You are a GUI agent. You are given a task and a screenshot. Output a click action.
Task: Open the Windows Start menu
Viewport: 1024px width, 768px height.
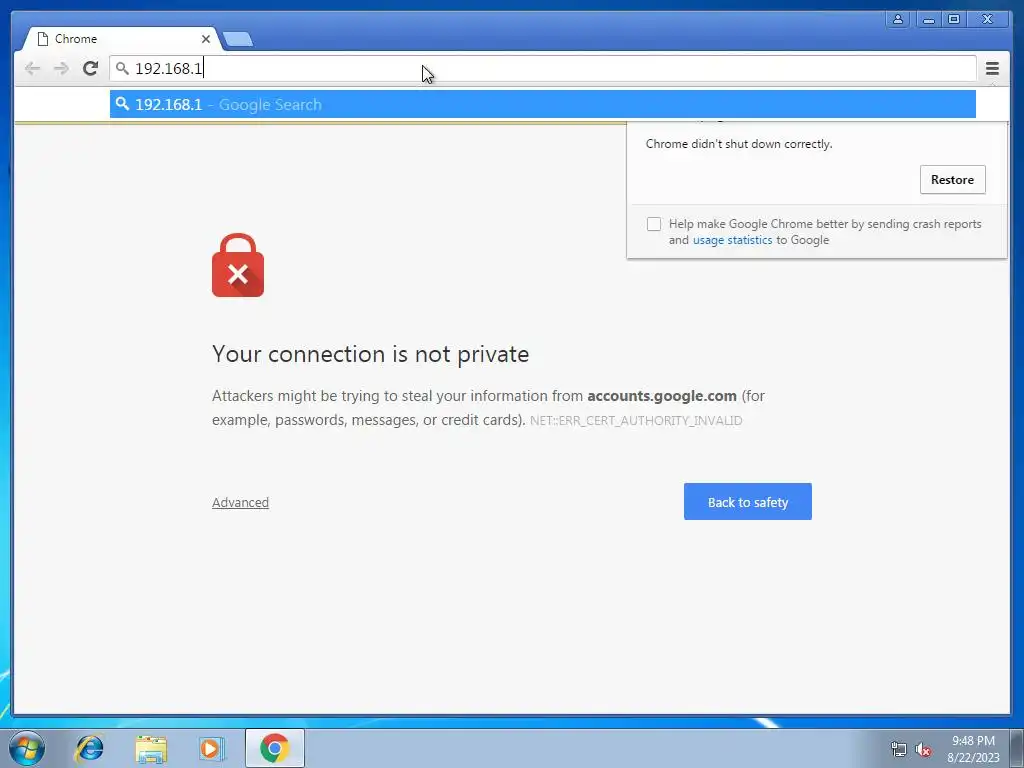point(27,748)
